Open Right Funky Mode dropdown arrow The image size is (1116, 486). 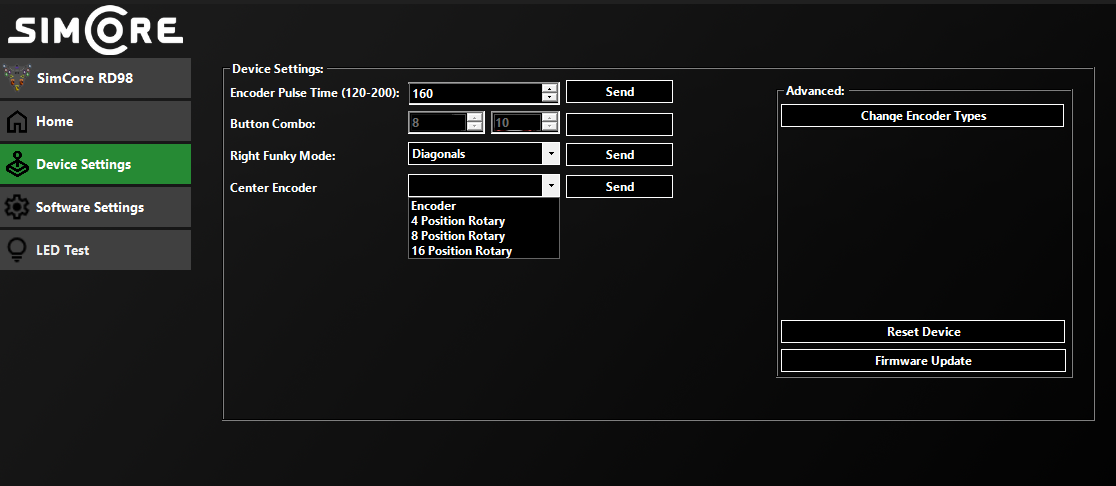click(550, 154)
